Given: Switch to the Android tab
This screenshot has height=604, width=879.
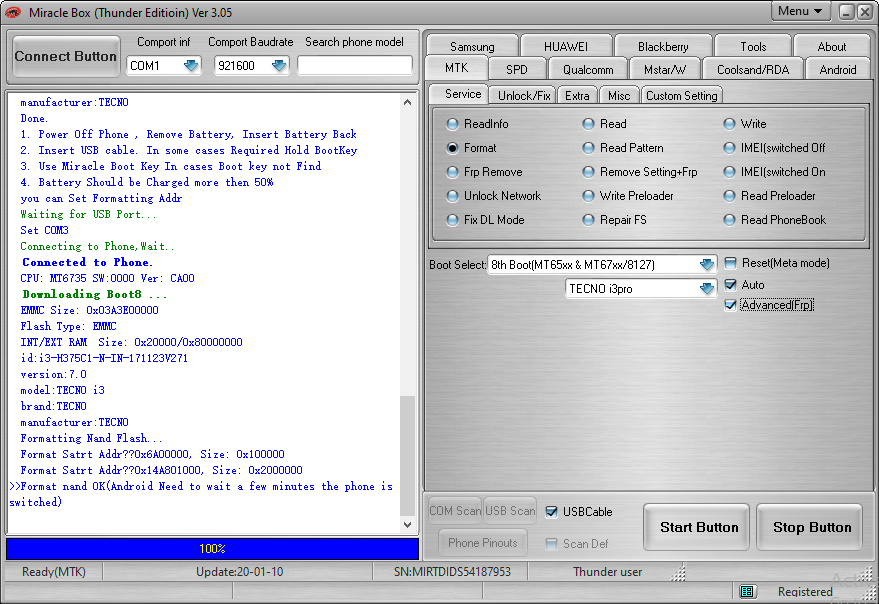Looking at the screenshot, I should (838, 70).
